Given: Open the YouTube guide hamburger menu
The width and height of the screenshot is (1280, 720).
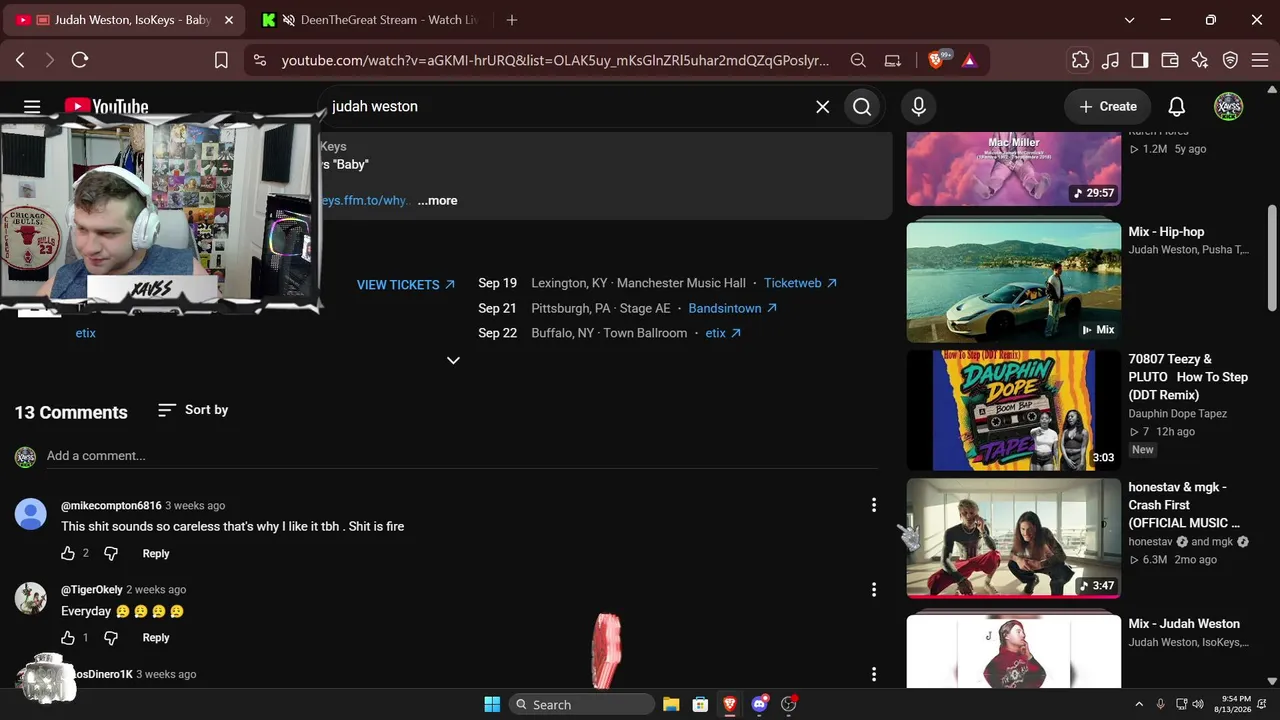Looking at the screenshot, I should tap(32, 106).
